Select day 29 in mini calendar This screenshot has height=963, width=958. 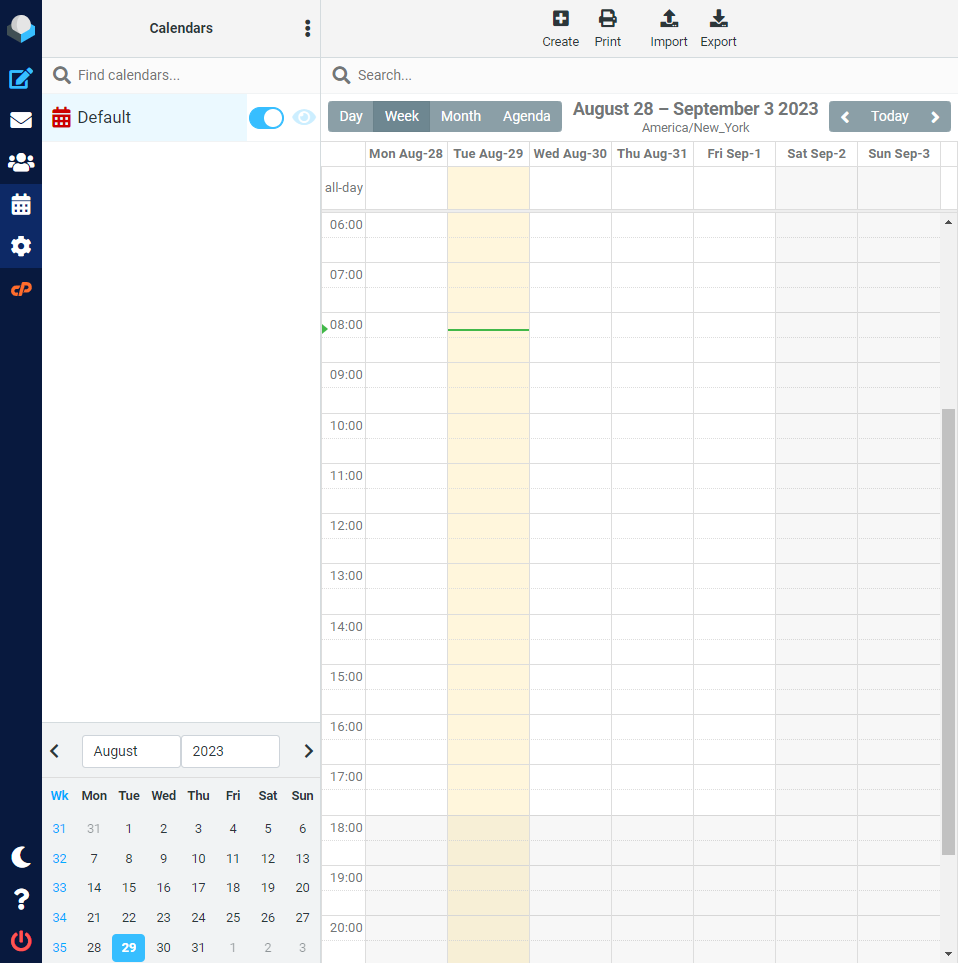point(128,948)
